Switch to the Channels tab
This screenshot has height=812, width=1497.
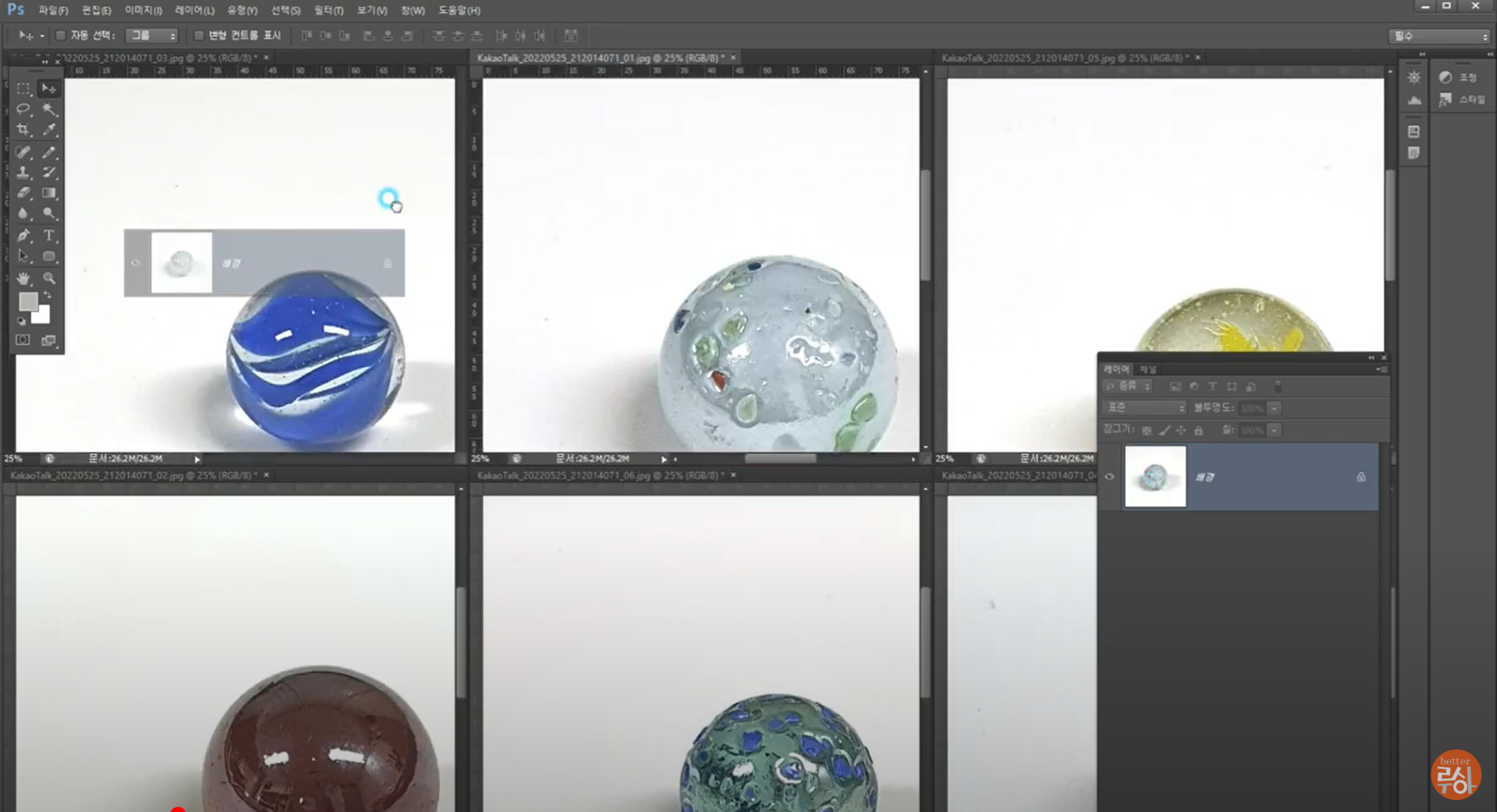coord(1149,369)
